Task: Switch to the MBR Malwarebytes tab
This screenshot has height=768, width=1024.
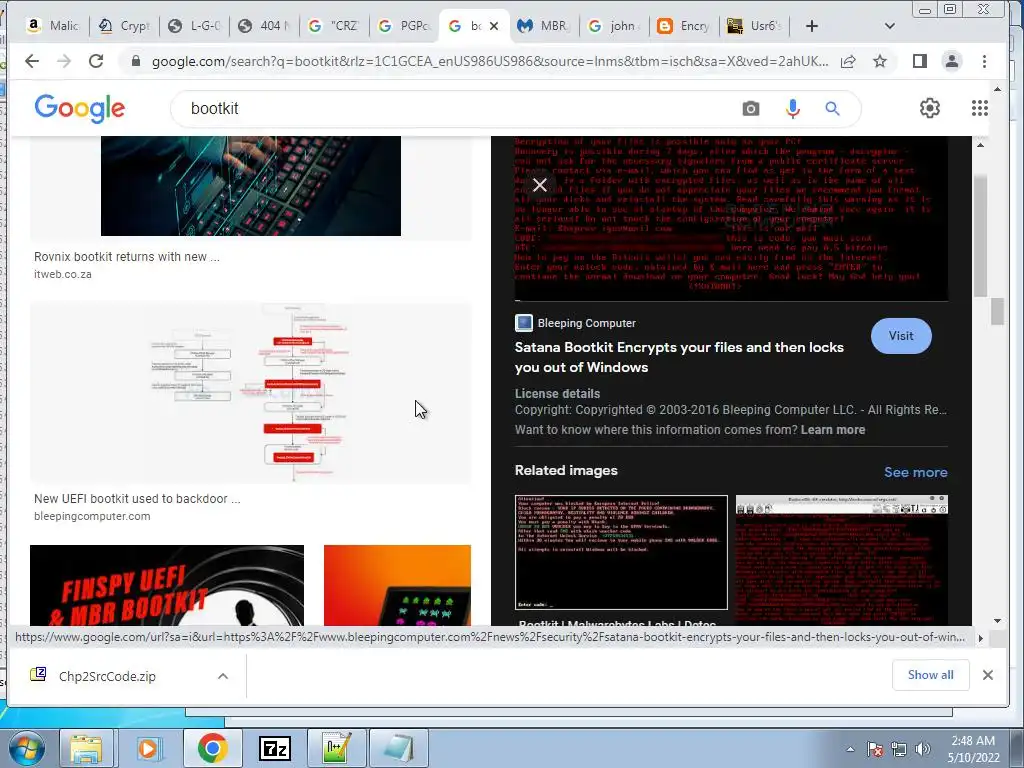Action: click(x=544, y=26)
